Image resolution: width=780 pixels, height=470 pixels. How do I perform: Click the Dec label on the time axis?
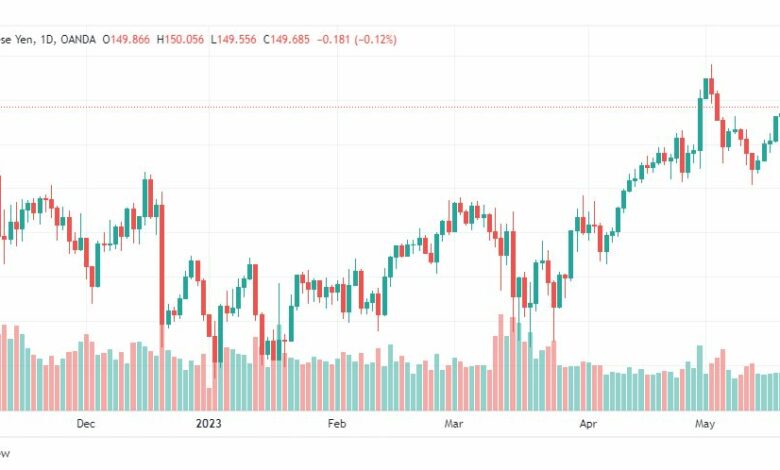(x=85, y=424)
